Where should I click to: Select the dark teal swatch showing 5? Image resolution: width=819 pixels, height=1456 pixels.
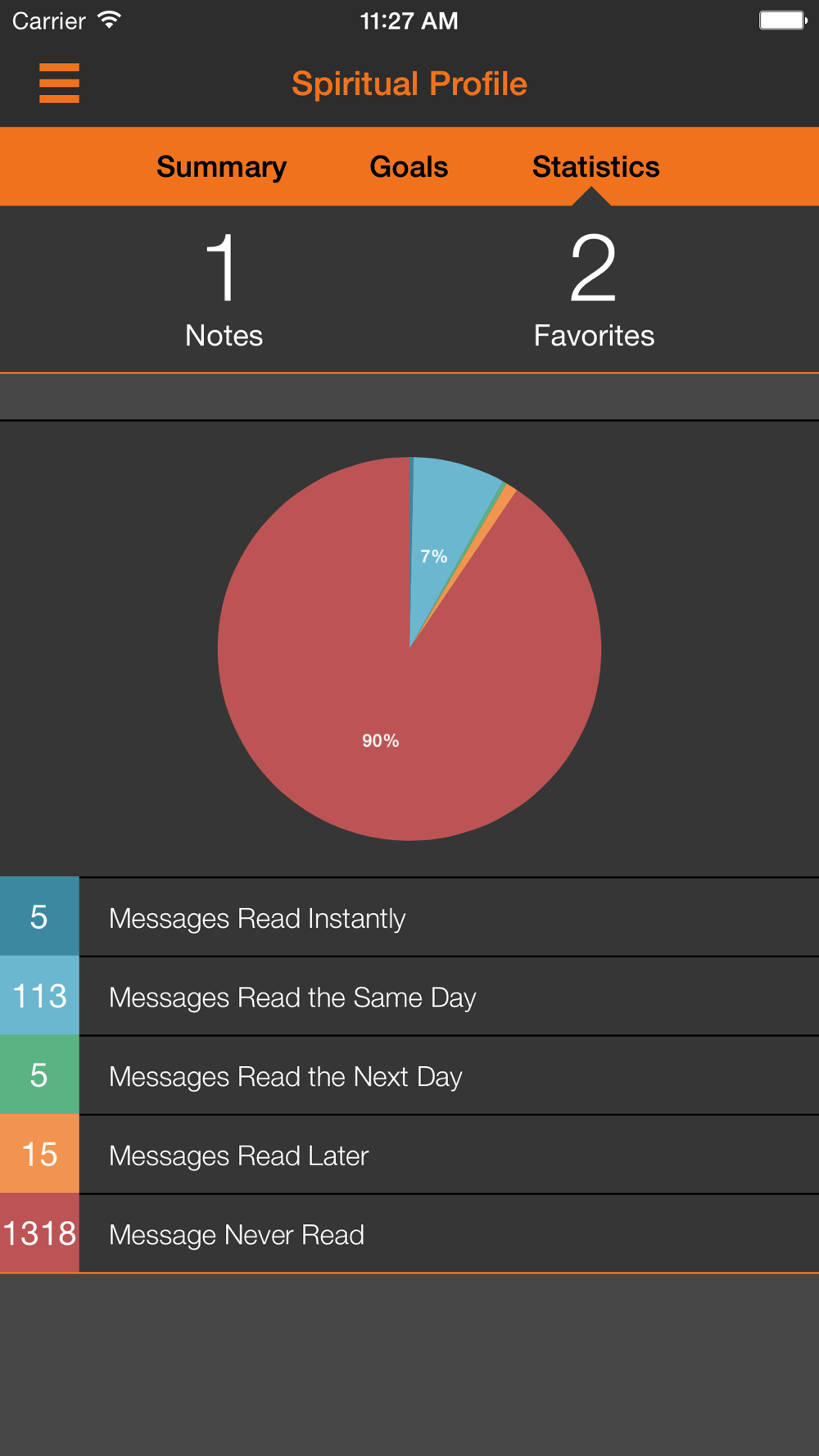click(39, 916)
